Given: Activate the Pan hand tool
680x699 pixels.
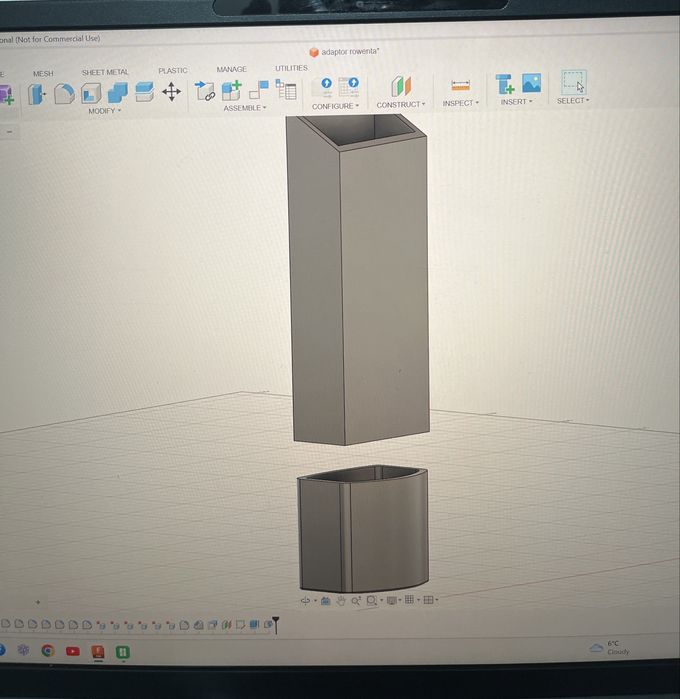Looking at the screenshot, I should [x=341, y=601].
